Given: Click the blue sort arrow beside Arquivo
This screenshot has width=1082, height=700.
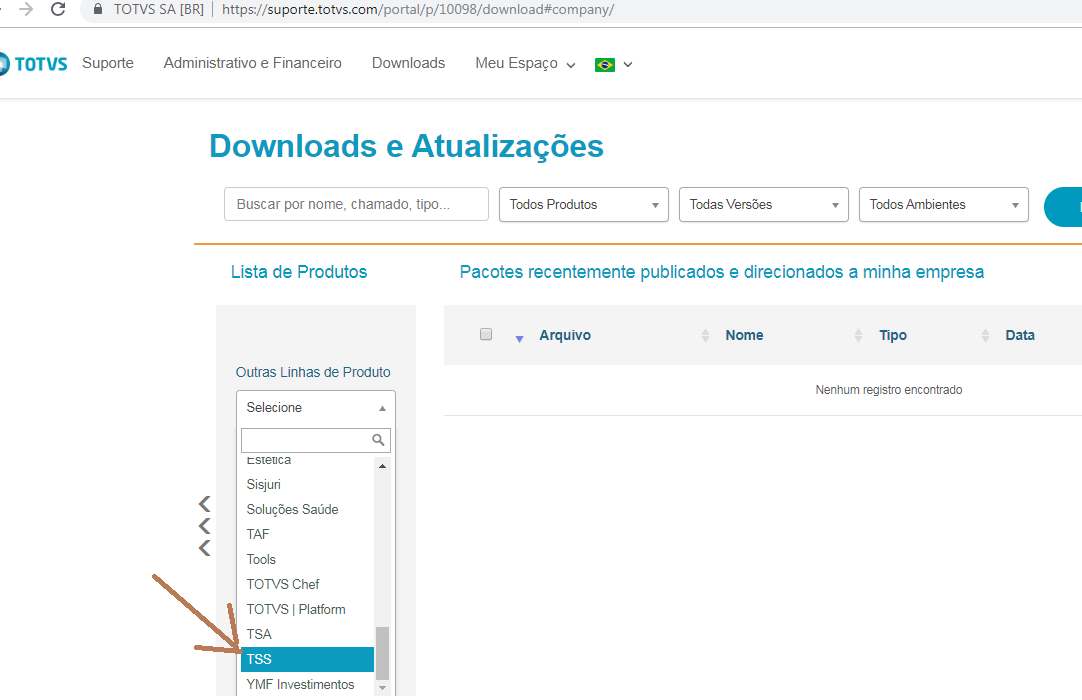Looking at the screenshot, I should point(520,338).
